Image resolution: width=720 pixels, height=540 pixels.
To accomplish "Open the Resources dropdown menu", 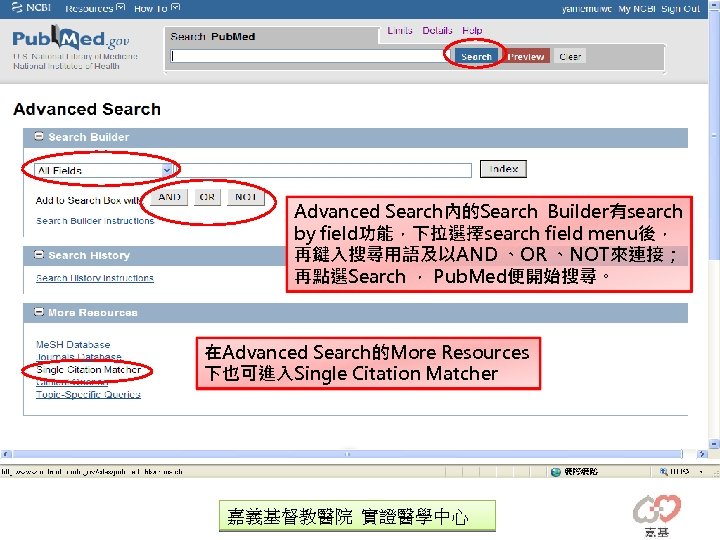I will pos(95,8).
